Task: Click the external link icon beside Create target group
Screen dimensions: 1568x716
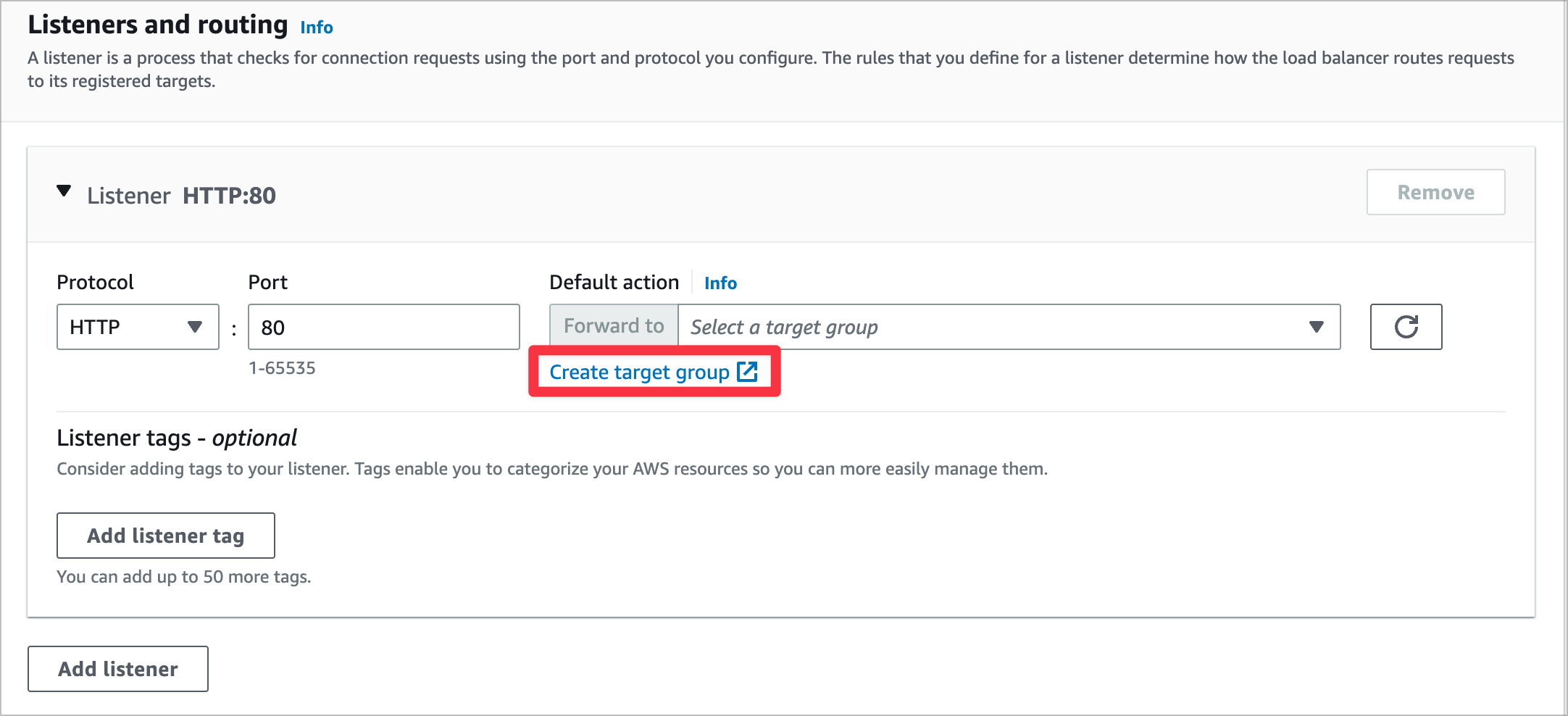Action: pyautogui.click(x=747, y=372)
